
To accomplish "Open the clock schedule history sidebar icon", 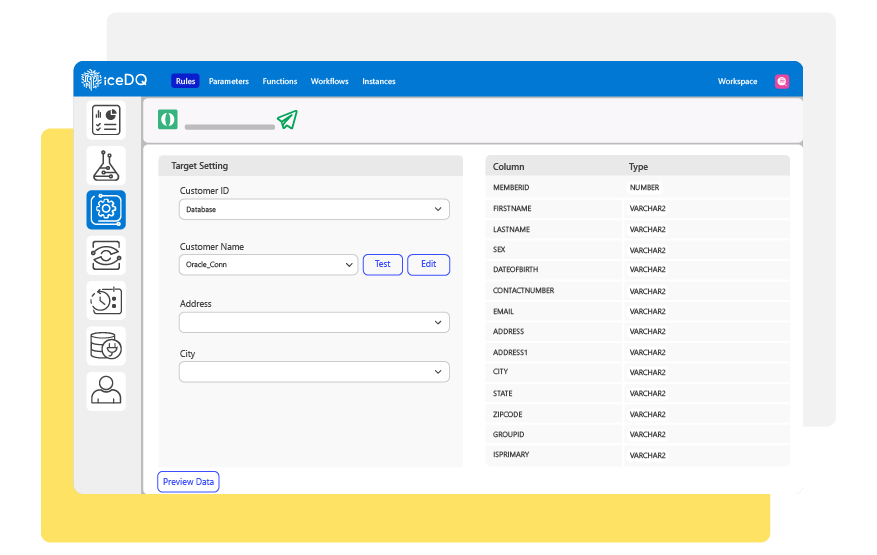I will point(106,301).
